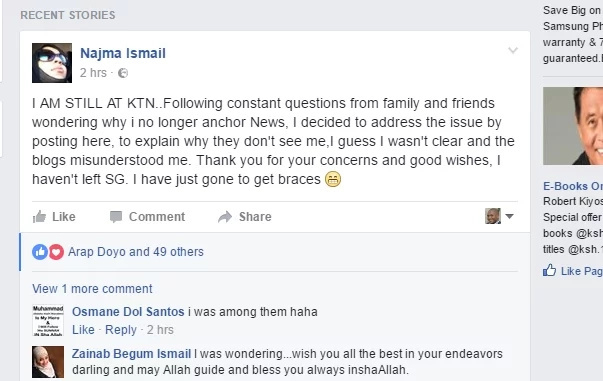Open Najma Ismail's profile name link

coord(123,53)
